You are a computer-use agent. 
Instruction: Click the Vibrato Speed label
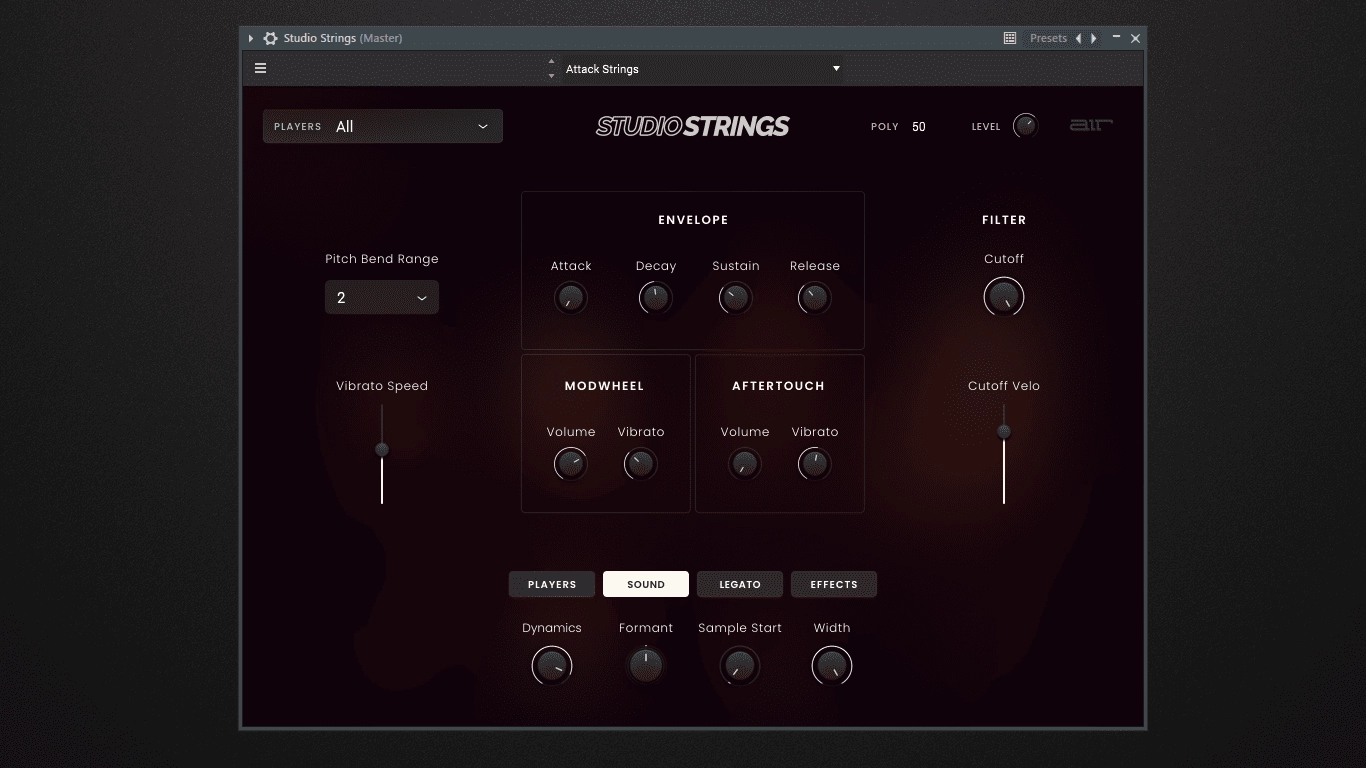(x=382, y=386)
